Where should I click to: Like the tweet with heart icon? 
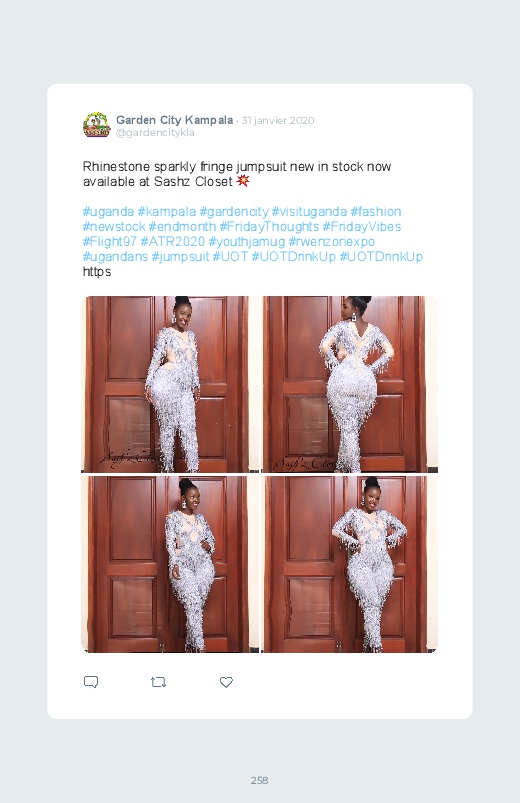[226, 682]
